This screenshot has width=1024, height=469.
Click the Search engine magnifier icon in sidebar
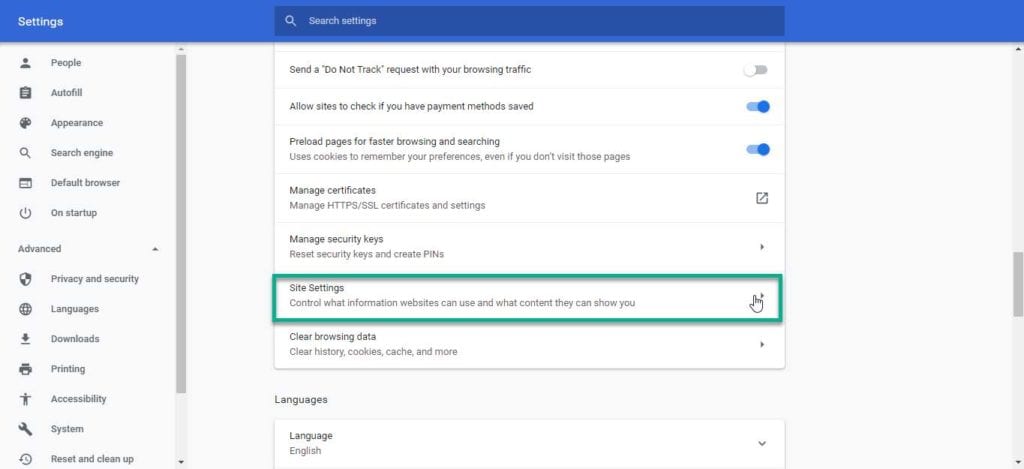(x=25, y=153)
